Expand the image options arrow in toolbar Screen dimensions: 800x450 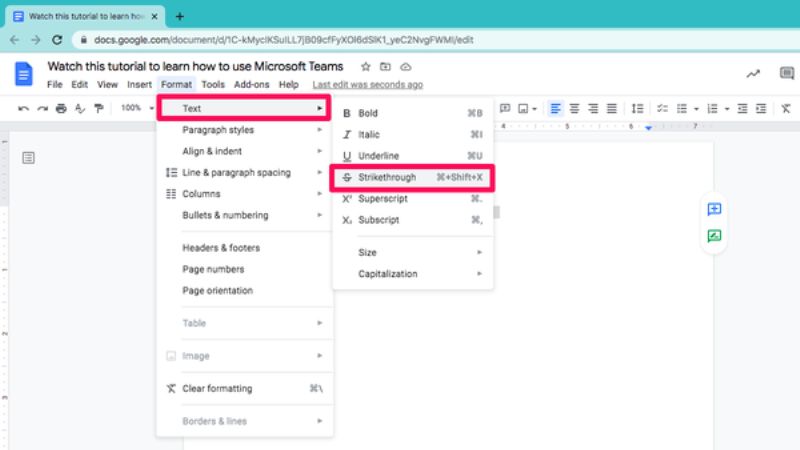pos(534,109)
